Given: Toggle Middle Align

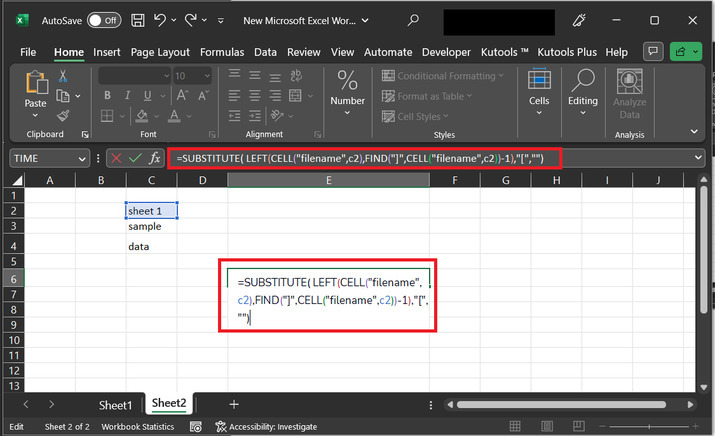Looking at the screenshot, I should [x=255, y=76].
